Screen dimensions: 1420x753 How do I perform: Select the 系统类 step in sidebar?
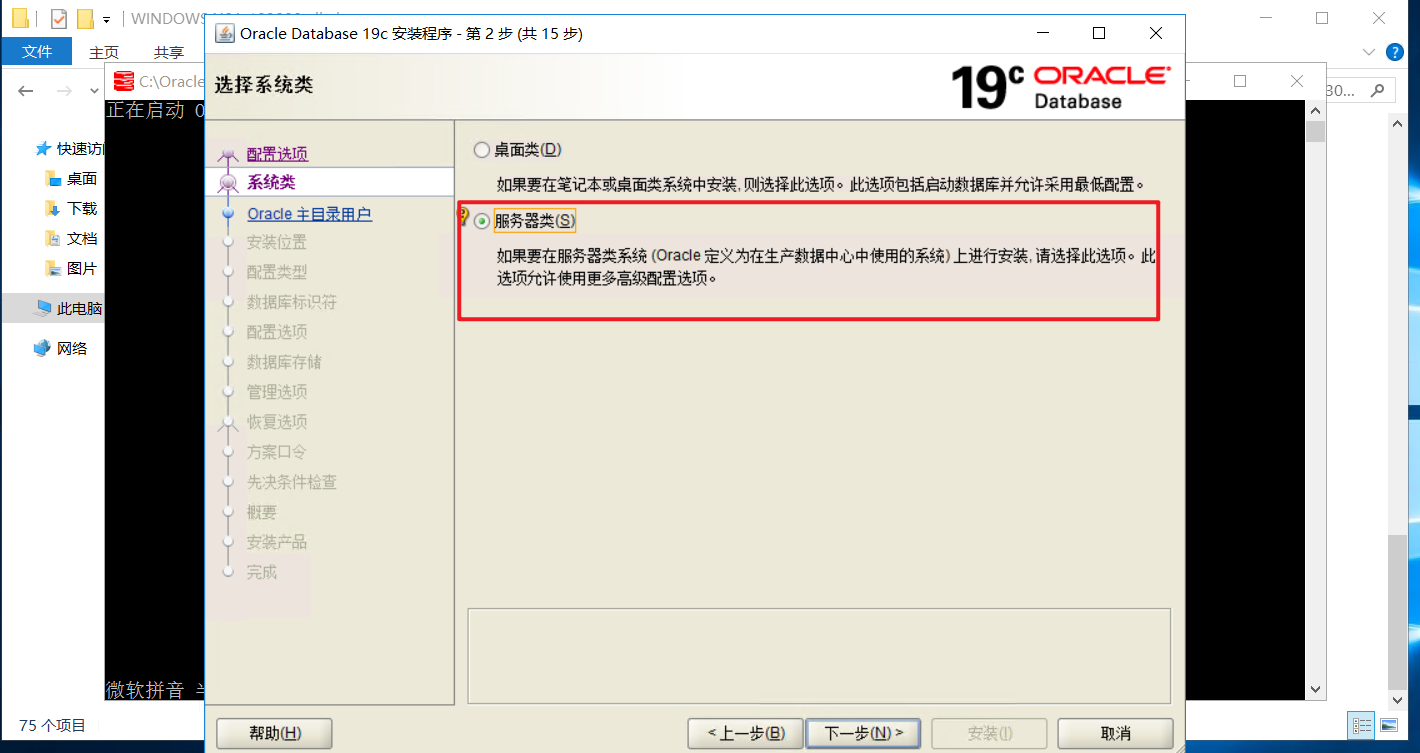(x=271, y=182)
